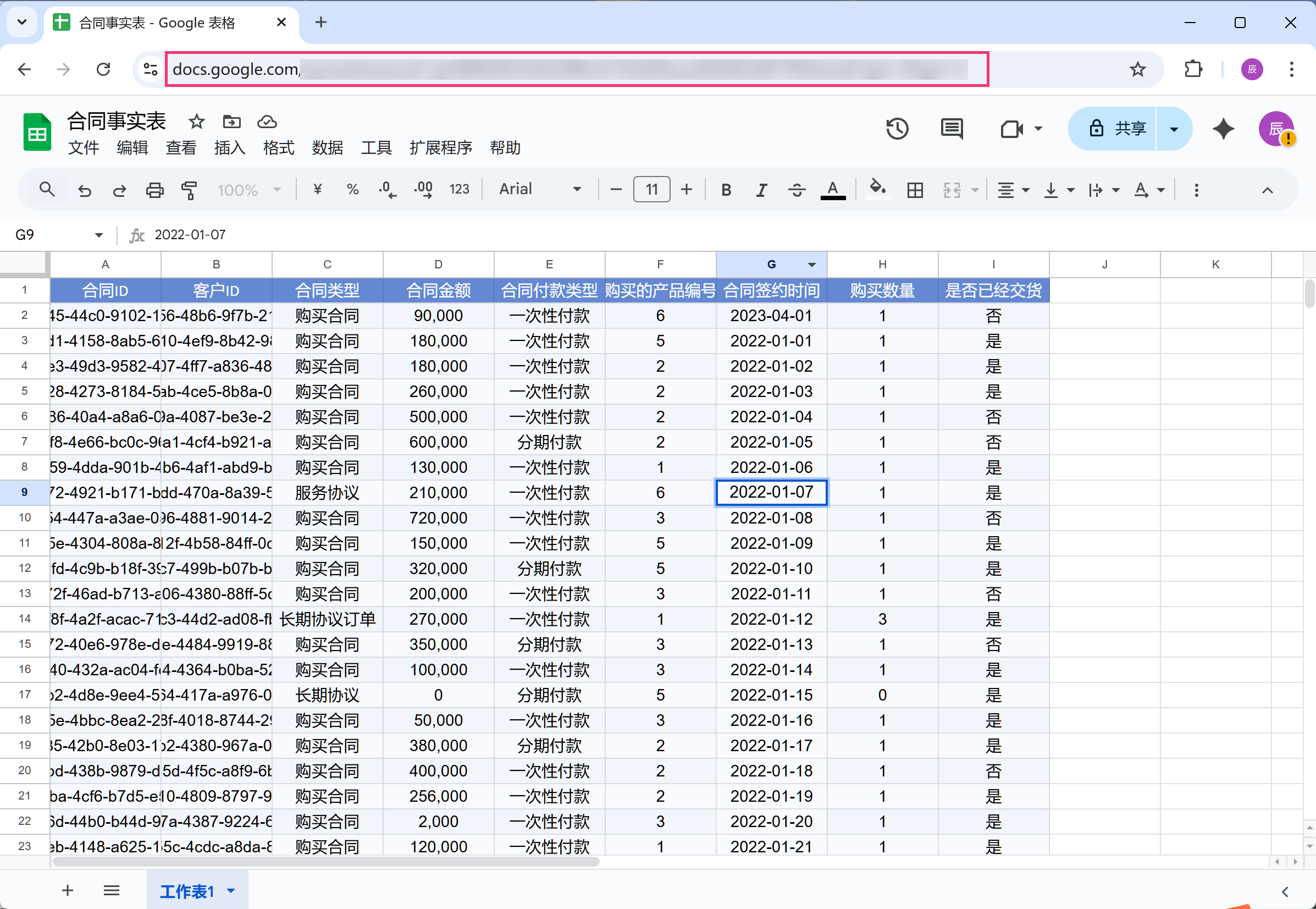The height and width of the screenshot is (909, 1316).
Task: Open the comments panel icon
Action: pos(952,129)
